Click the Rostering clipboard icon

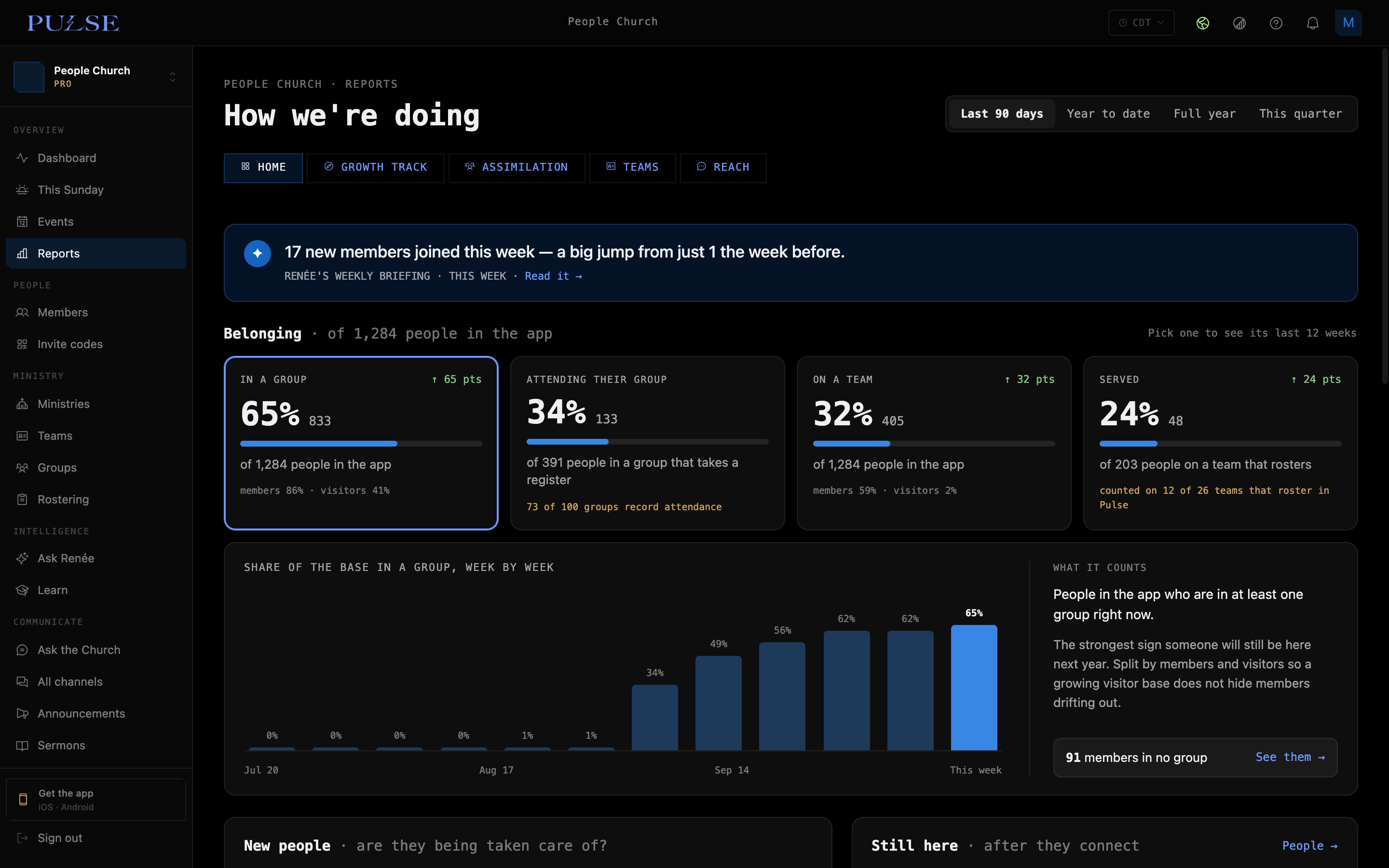(22, 500)
